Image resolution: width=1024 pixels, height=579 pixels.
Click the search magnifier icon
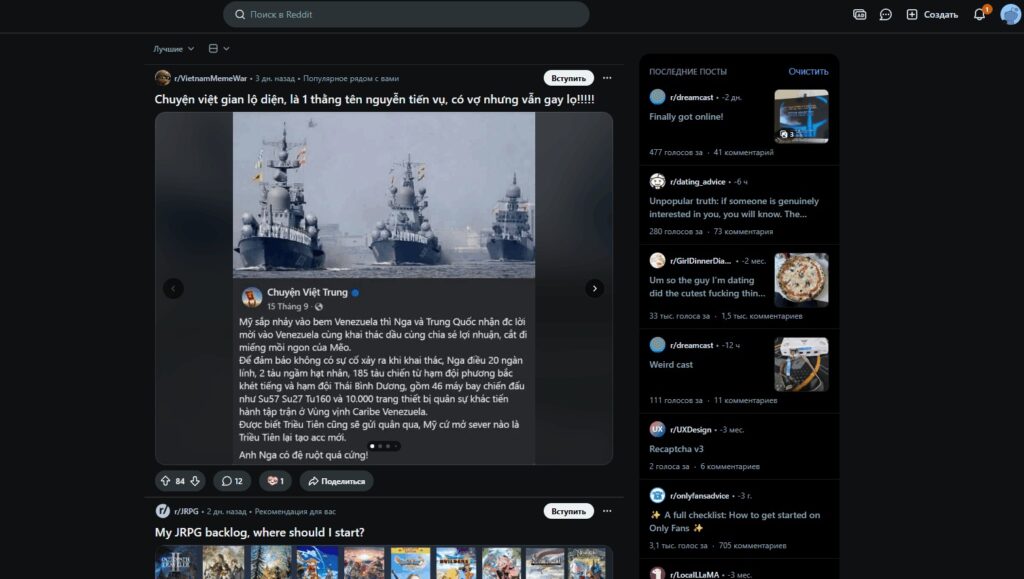(x=240, y=14)
